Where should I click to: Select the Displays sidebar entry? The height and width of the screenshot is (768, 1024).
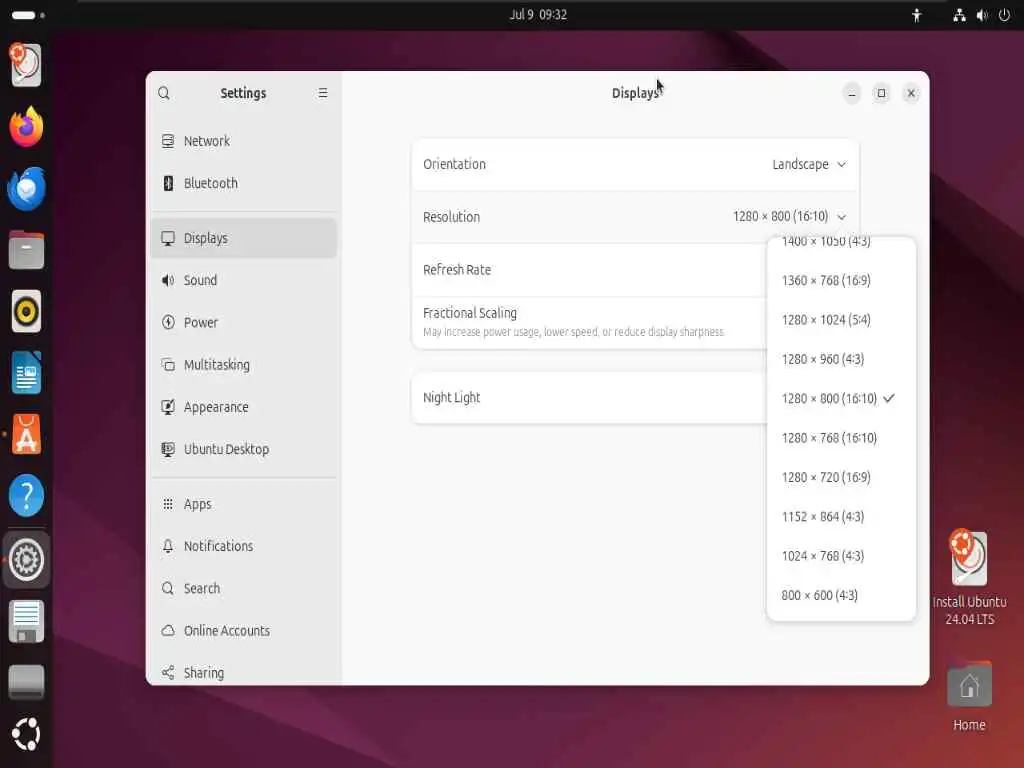pos(243,238)
